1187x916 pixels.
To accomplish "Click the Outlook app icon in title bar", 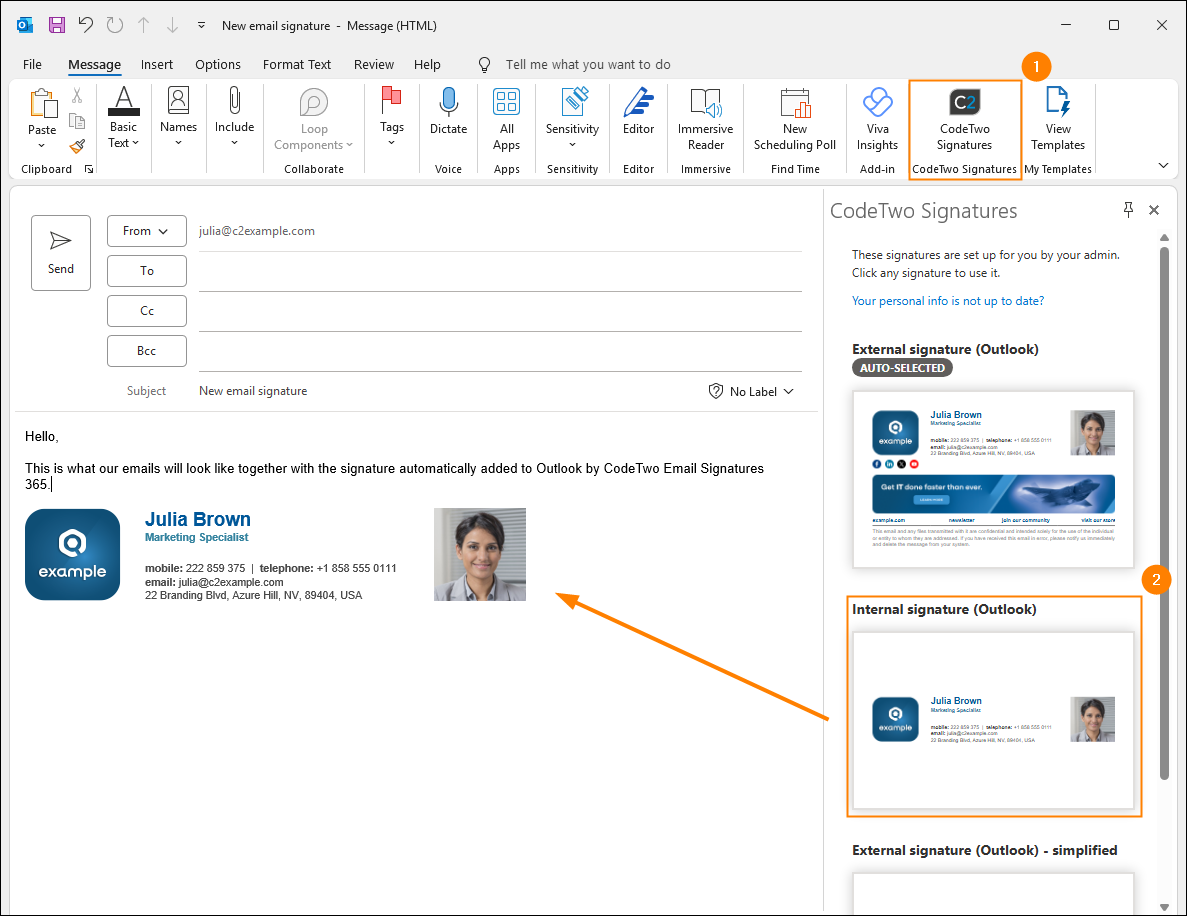I will [25, 25].
